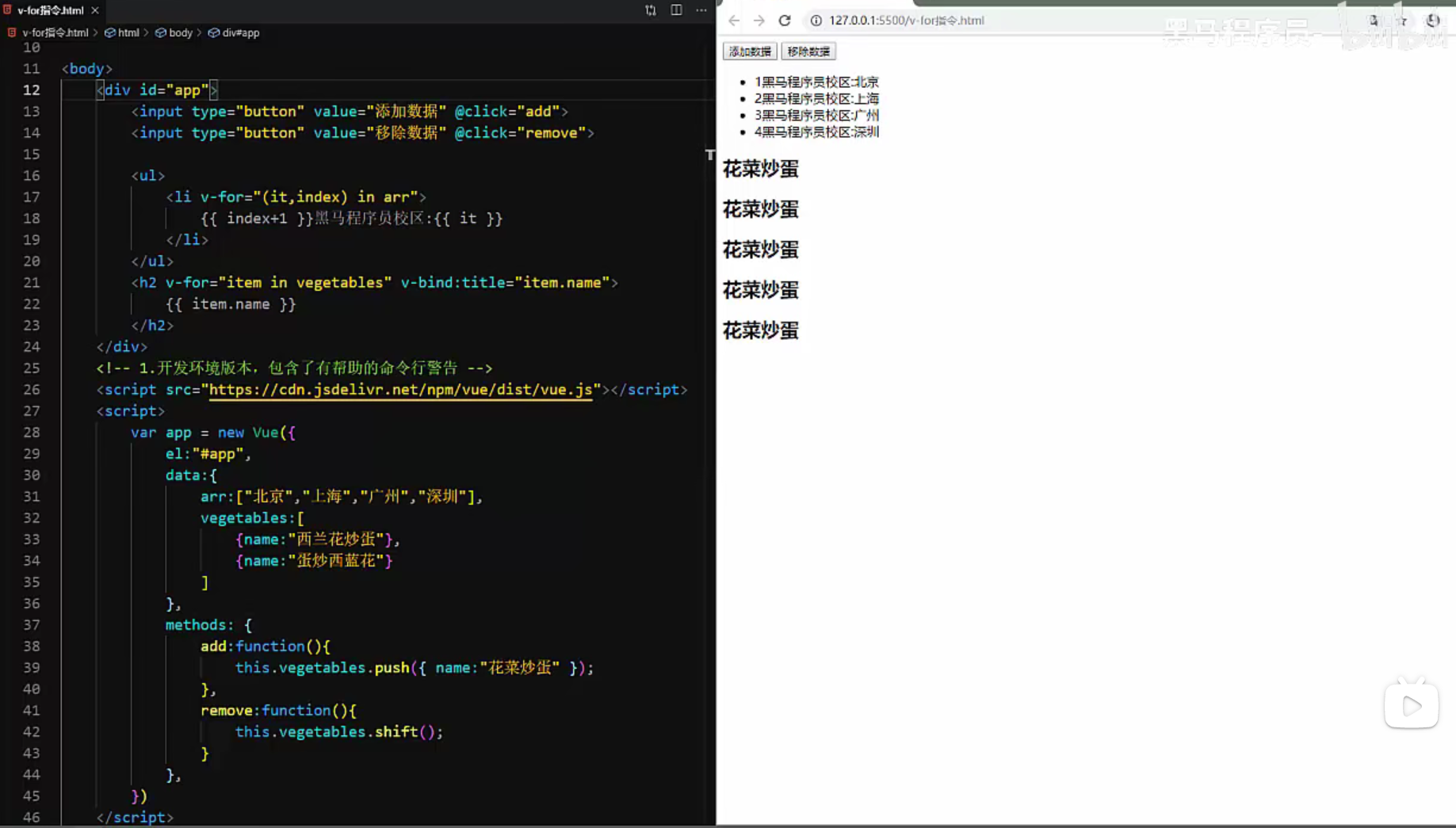Click the v-for指令.html breadcrumb
Image resolution: width=1456 pixels, height=828 pixels.
55,32
